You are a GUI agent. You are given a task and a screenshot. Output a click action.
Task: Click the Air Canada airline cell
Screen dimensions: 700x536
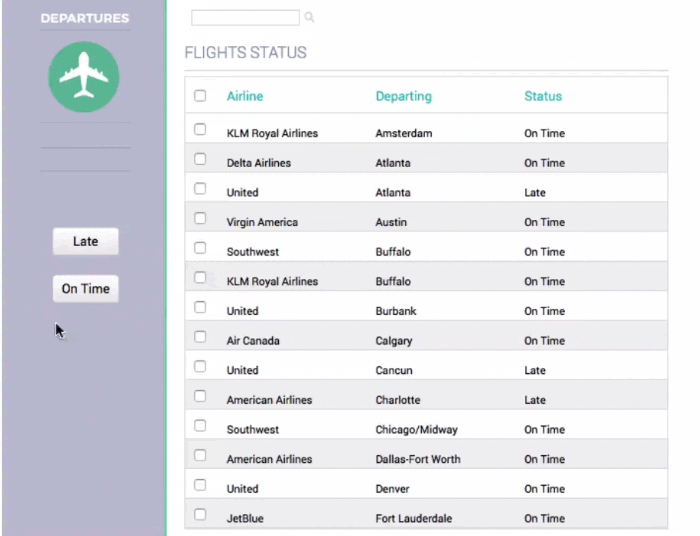coord(253,341)
